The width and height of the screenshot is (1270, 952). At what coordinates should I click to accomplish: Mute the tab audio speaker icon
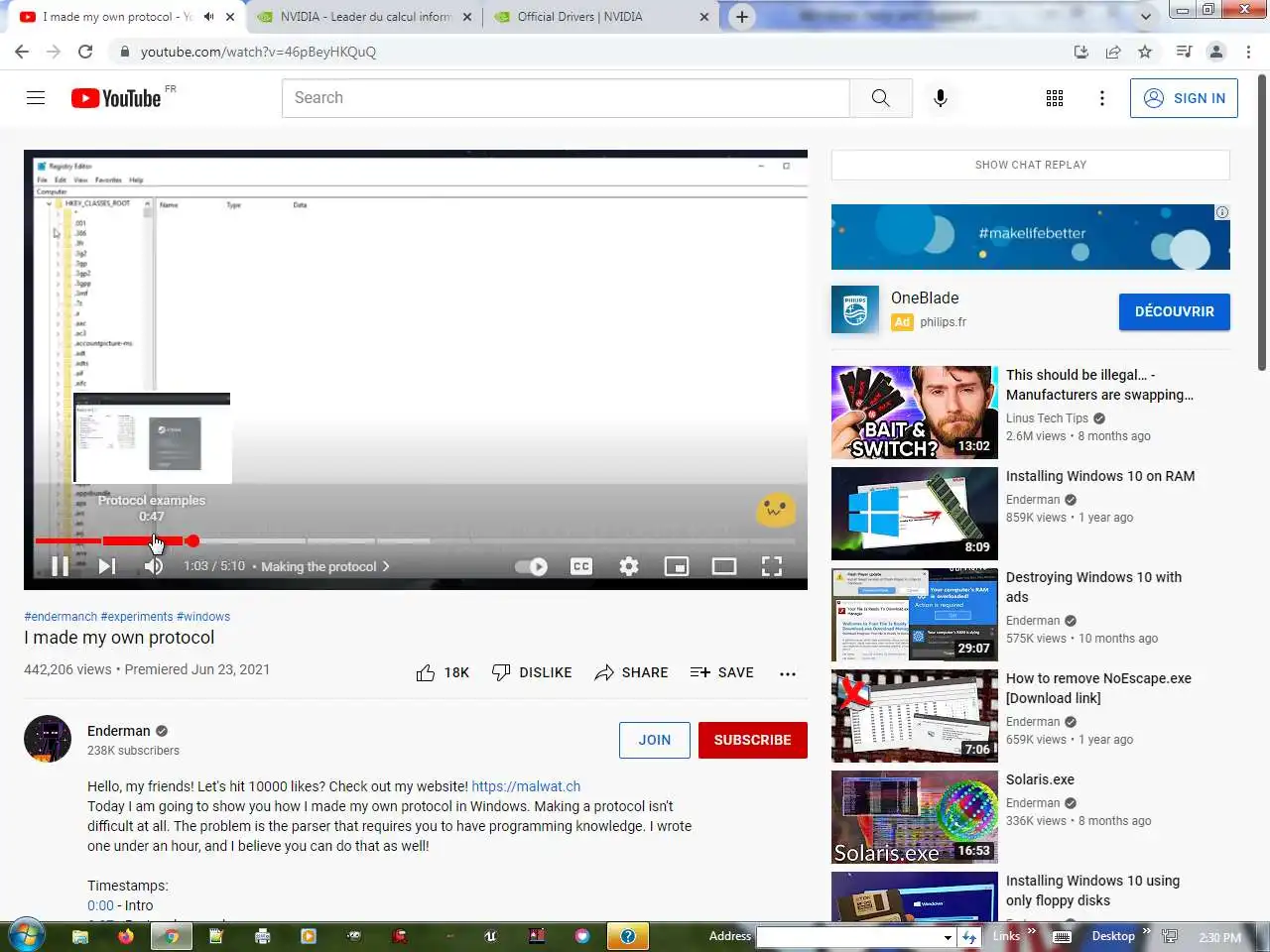point(209,17)
